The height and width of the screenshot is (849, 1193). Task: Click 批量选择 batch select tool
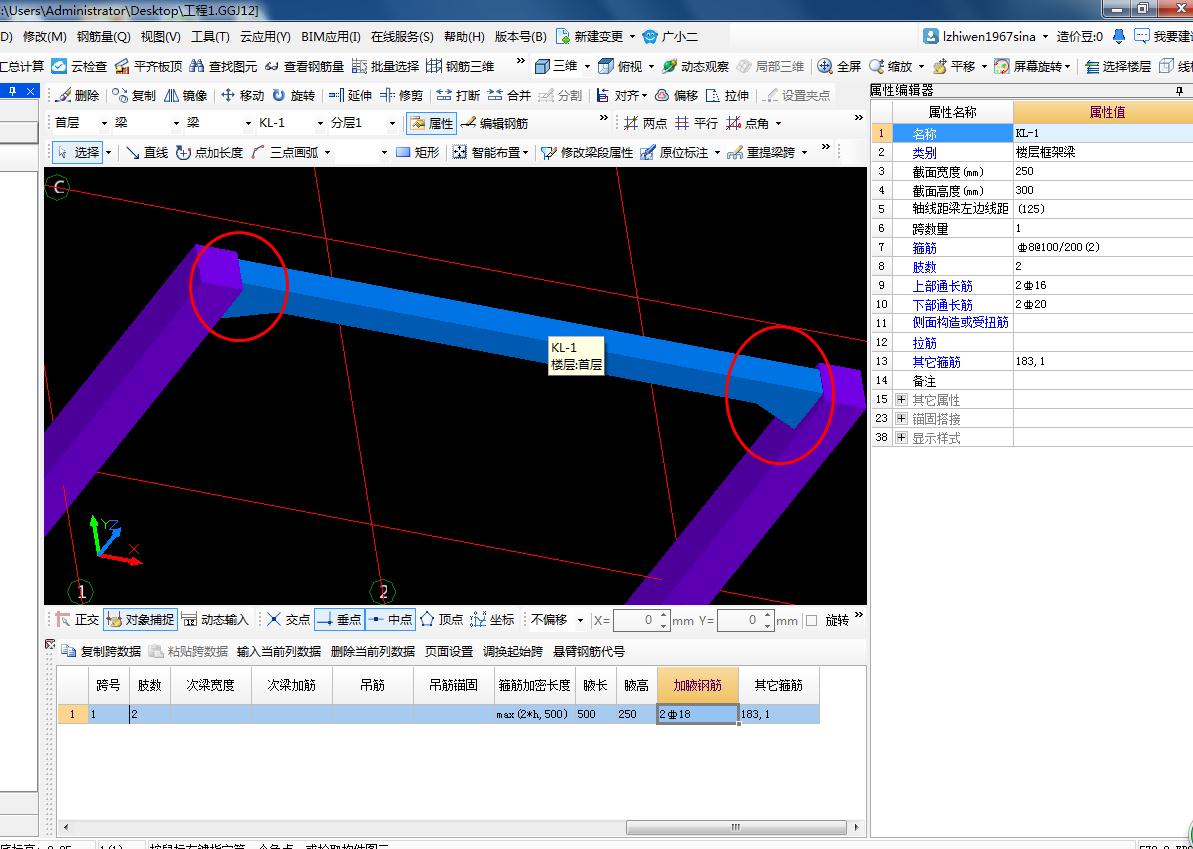coord(385,66)
